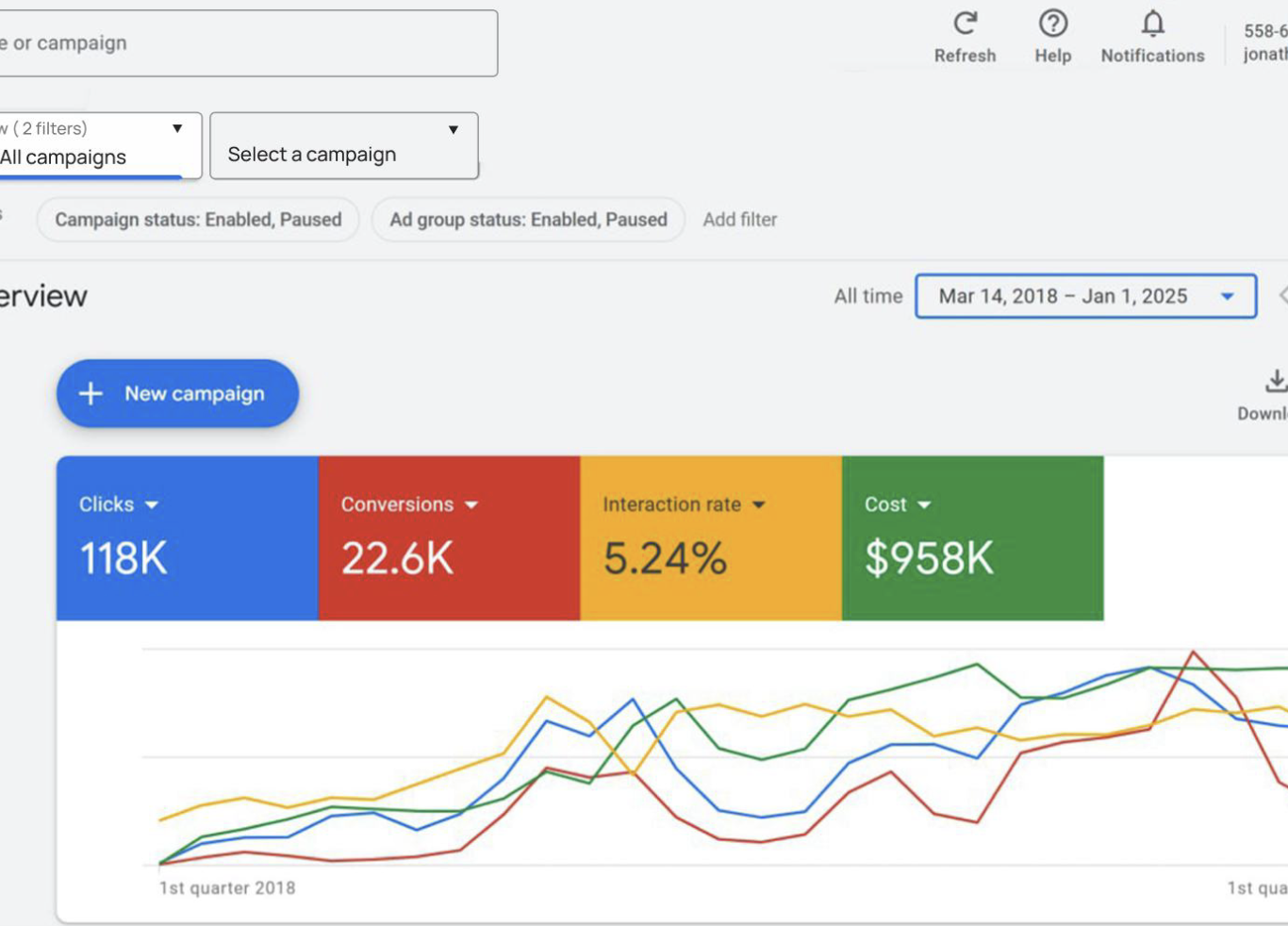Select the green Cost $958K card
This screenshot has height=926, width=1288.
point(972,538)
